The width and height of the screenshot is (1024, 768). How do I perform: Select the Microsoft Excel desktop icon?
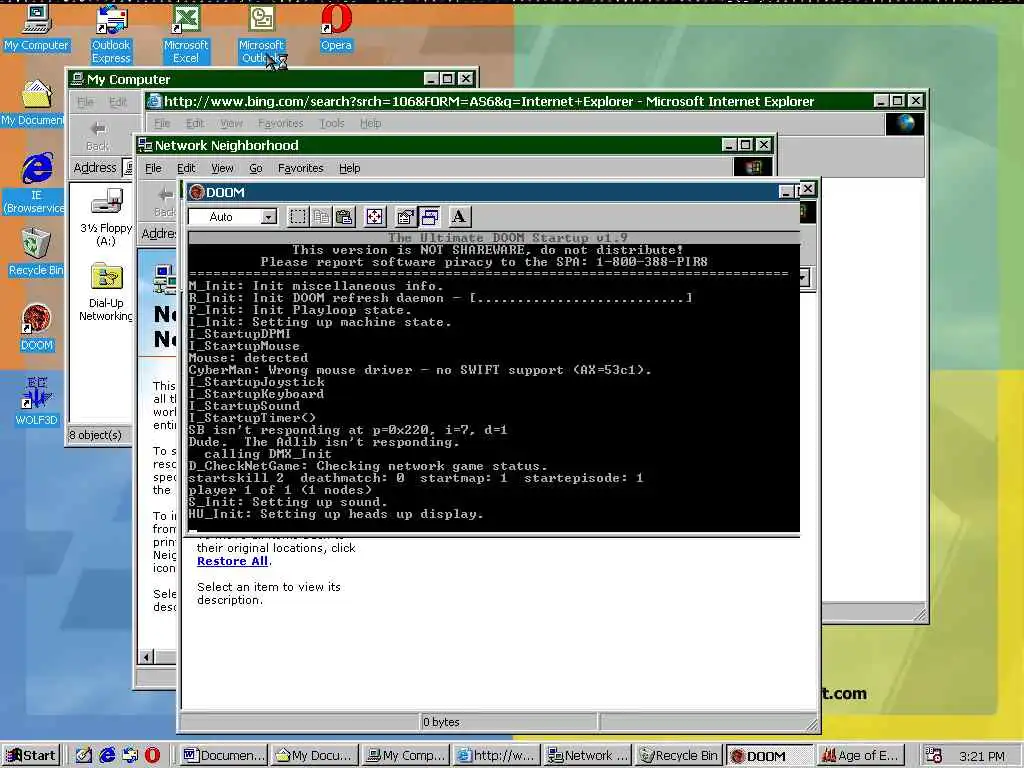[186, 35]
